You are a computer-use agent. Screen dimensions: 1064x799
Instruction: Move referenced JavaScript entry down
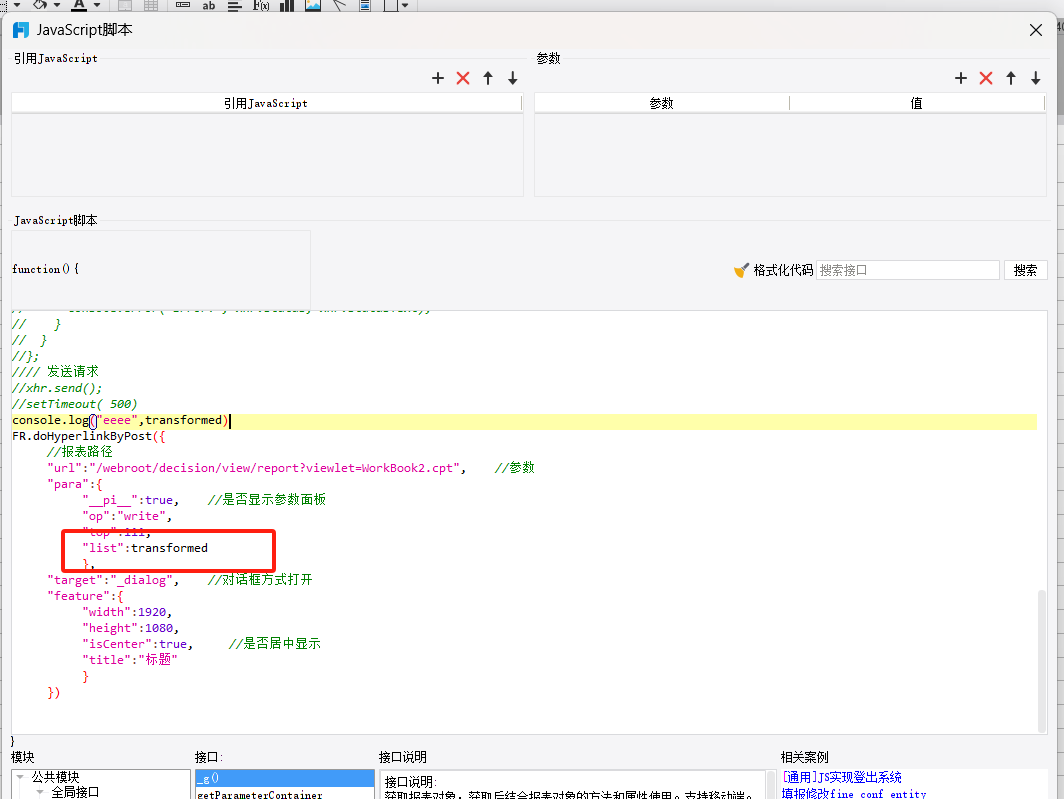tap(513, 78)
